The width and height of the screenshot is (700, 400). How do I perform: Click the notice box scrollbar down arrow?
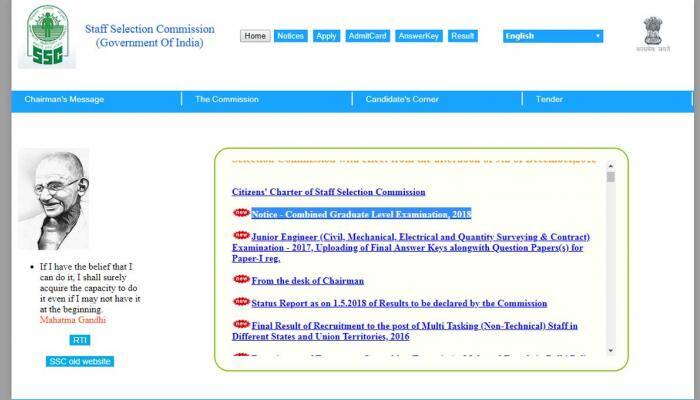click(611, 350)
